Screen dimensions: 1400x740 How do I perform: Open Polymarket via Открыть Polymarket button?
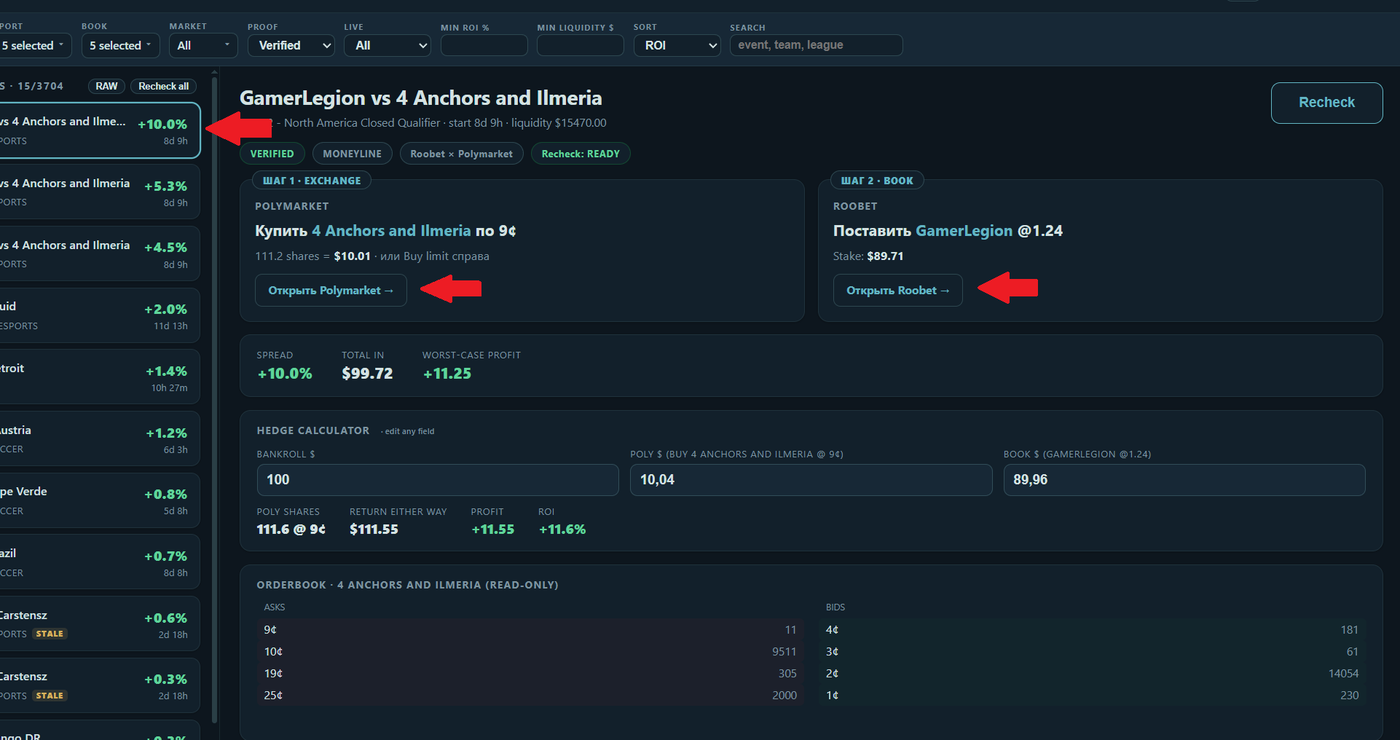point(331,290)
